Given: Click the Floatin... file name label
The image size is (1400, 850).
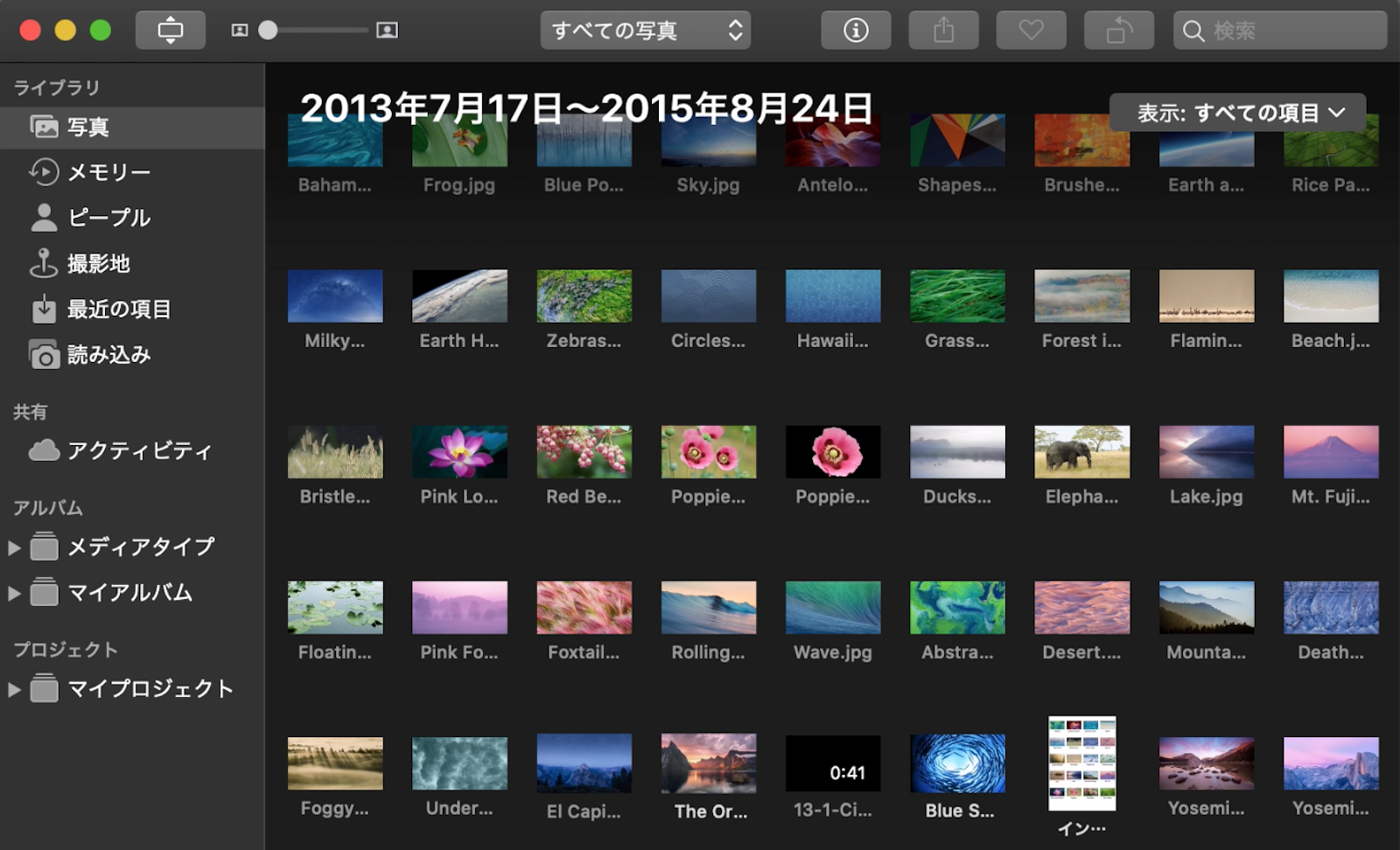Looking at the screenshot, I should click(x=335, y=652).
